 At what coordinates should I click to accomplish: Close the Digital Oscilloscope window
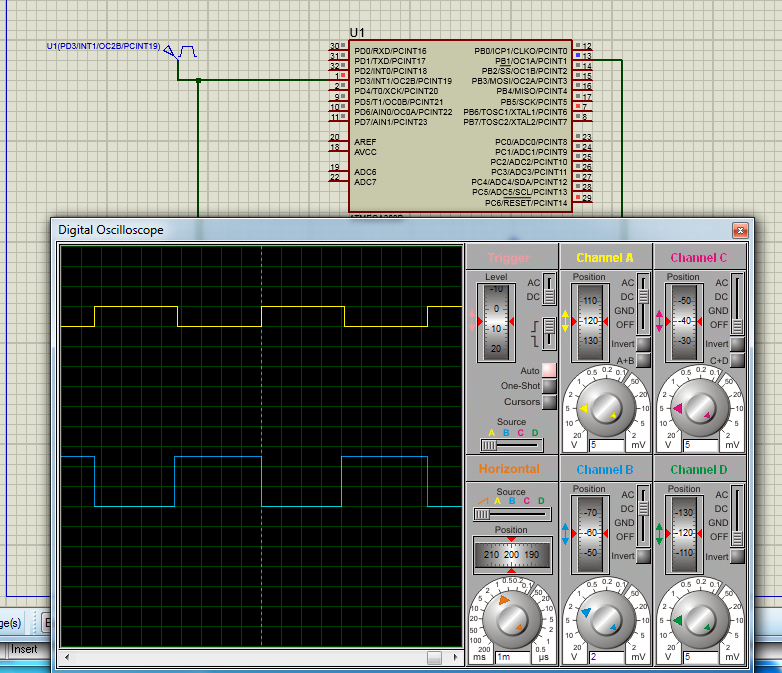click(x=740, y=230)
